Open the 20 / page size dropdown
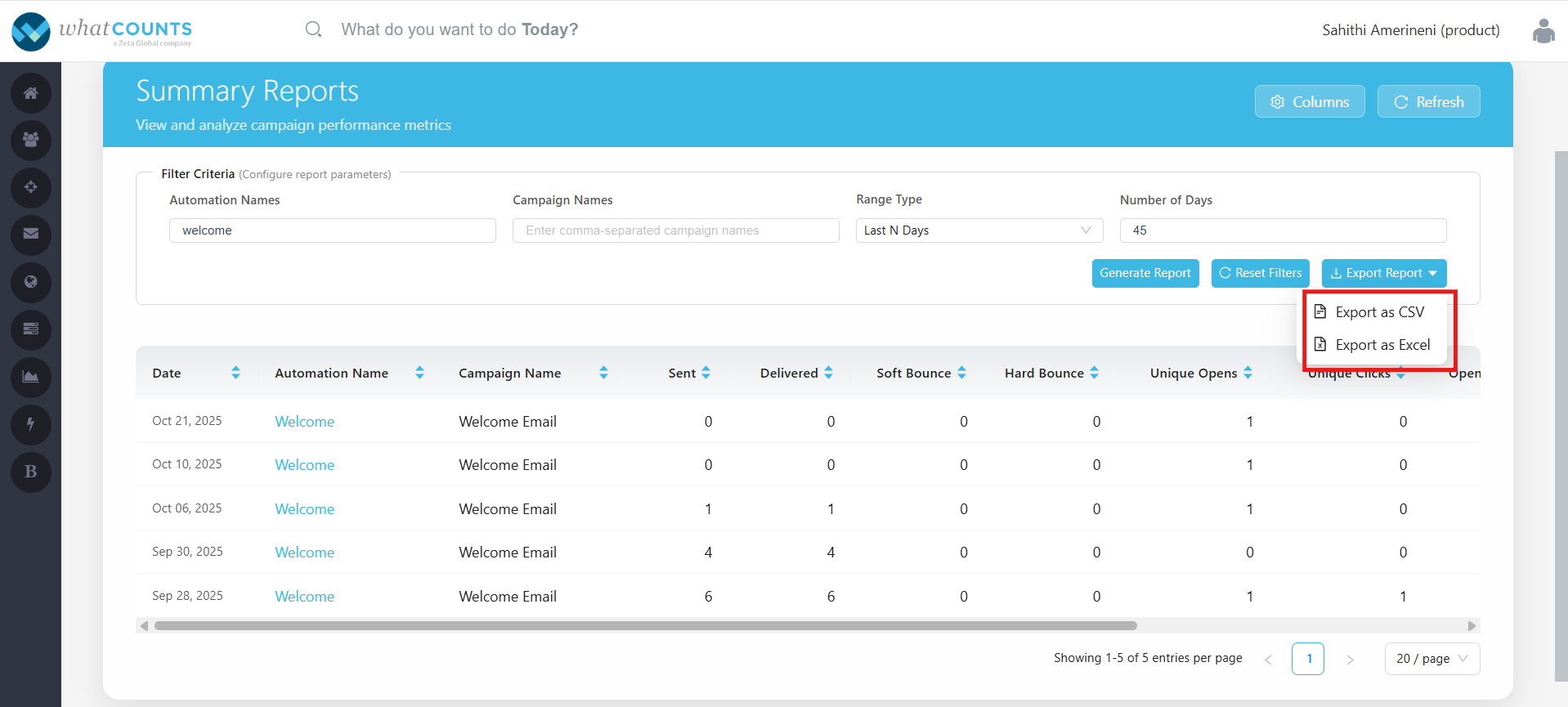The width and height of the screenshot is (1568, 707). pos(1431,659)
